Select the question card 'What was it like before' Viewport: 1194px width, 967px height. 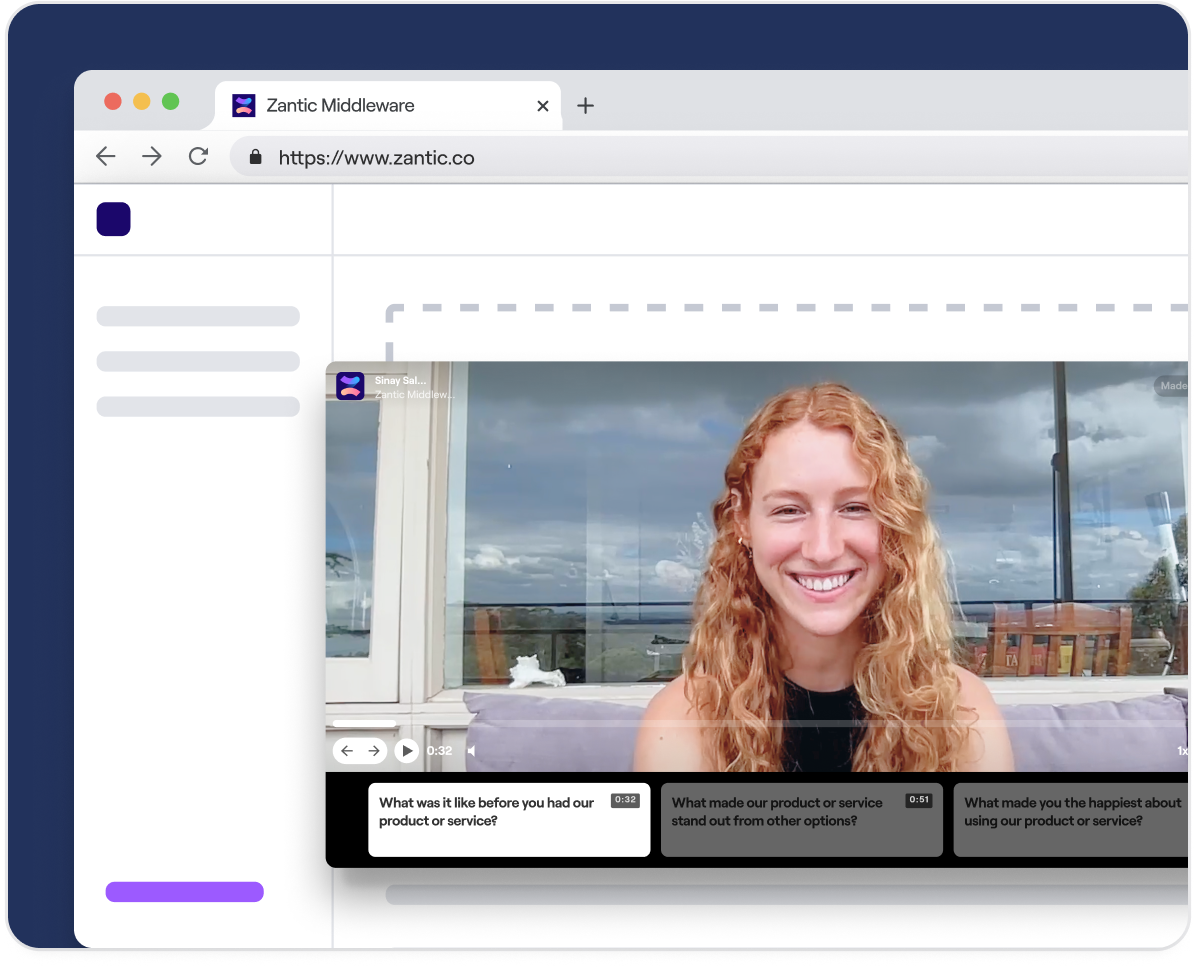(x=508, y=819)
